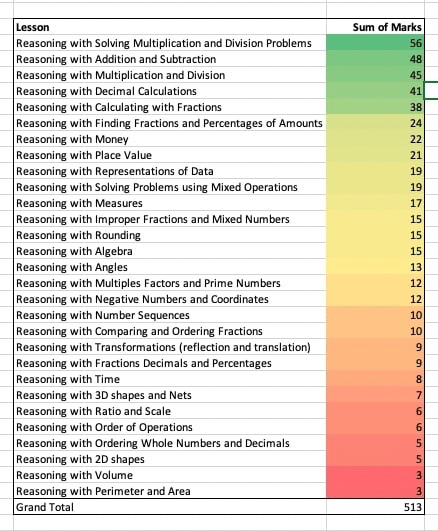Select the red cell for Reasoning with Volume
438x531 pixels.
(x=375, y=475)
